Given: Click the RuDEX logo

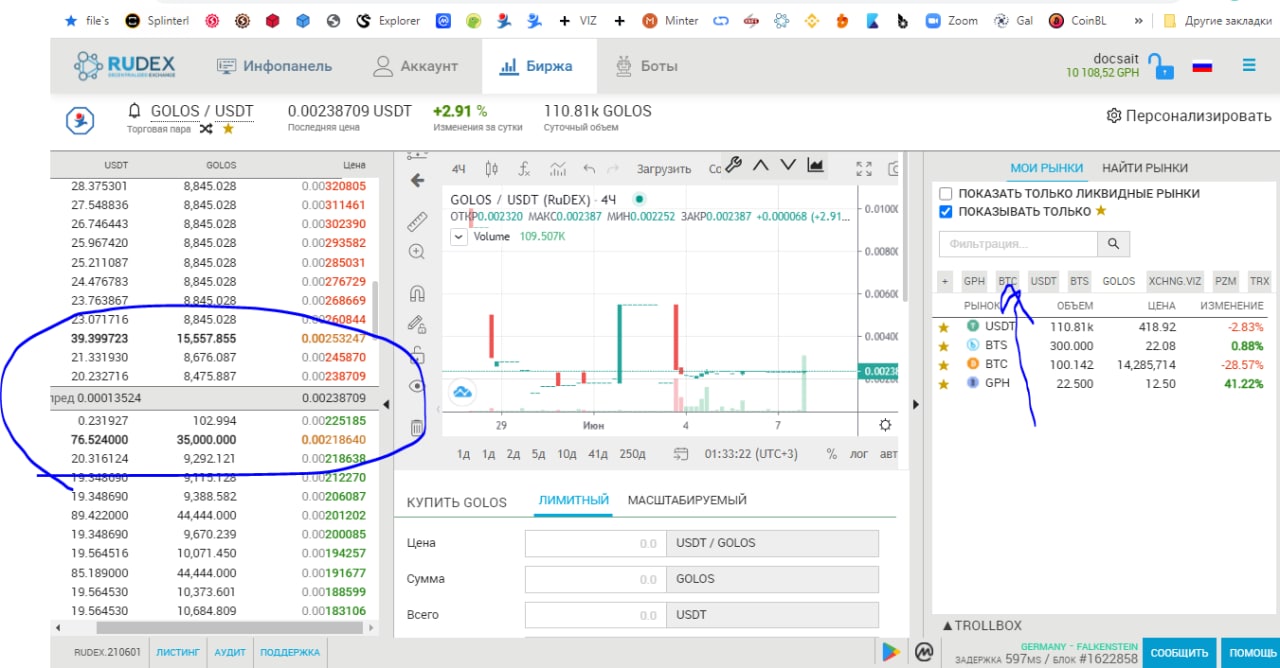Looking at the screenshot, I should coord(125,66).
